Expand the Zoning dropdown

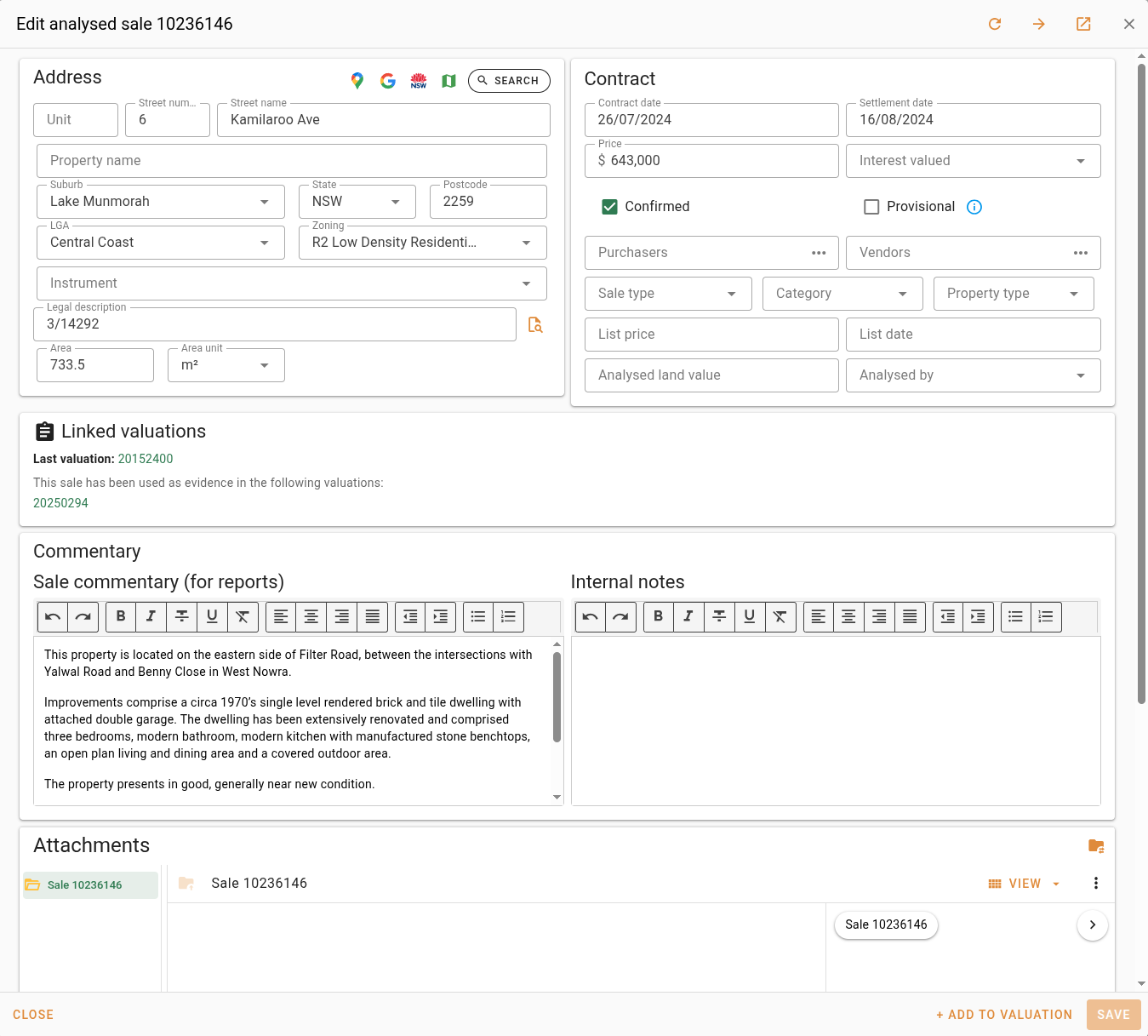[422, 243]
